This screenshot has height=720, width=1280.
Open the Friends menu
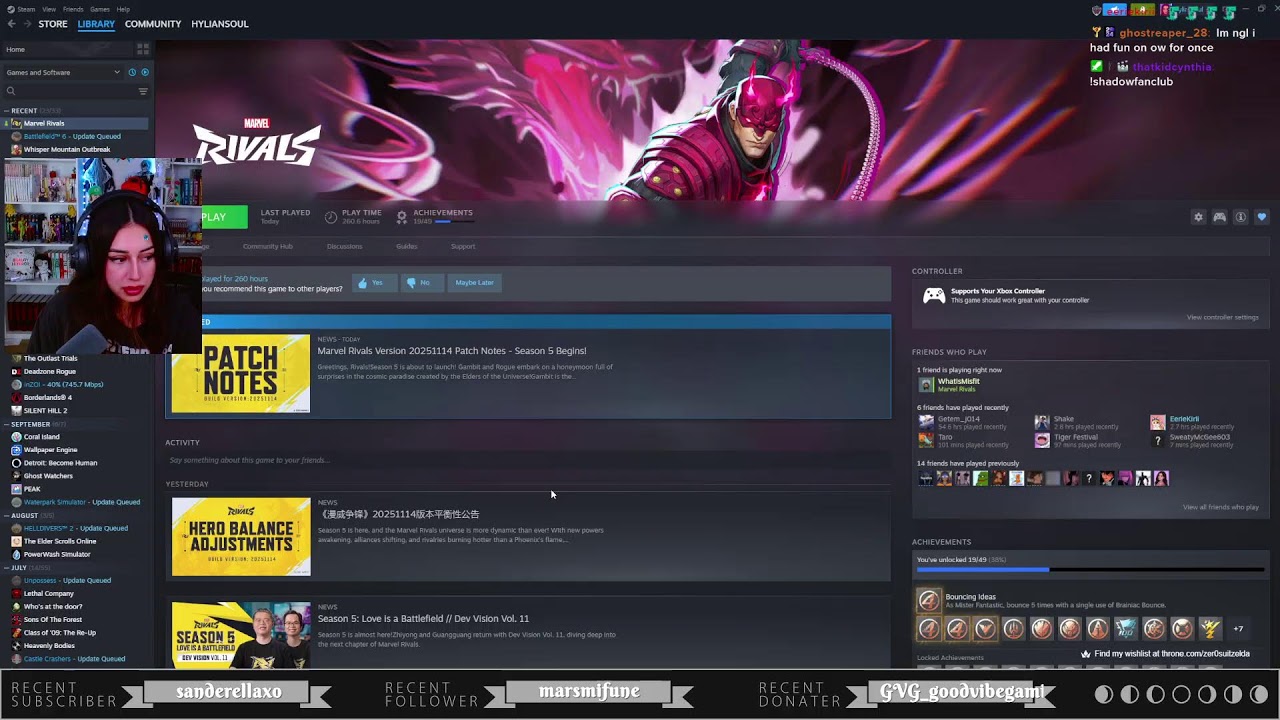[73, 9]
